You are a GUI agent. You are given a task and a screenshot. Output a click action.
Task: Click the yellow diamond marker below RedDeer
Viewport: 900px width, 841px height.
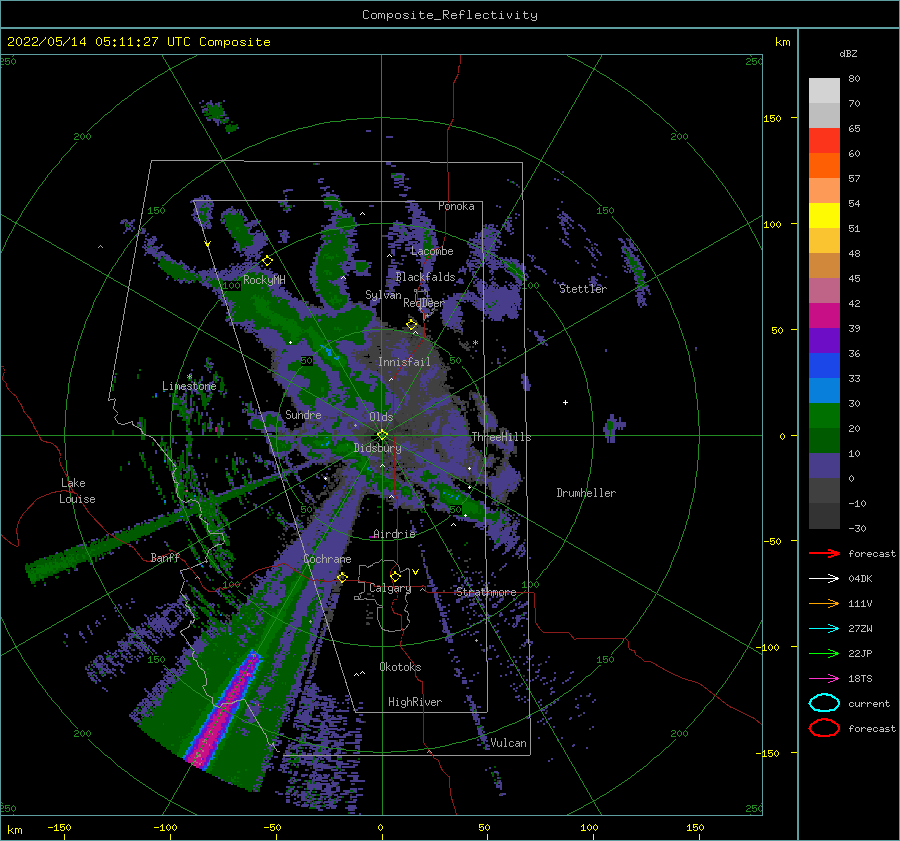point(412,325)
